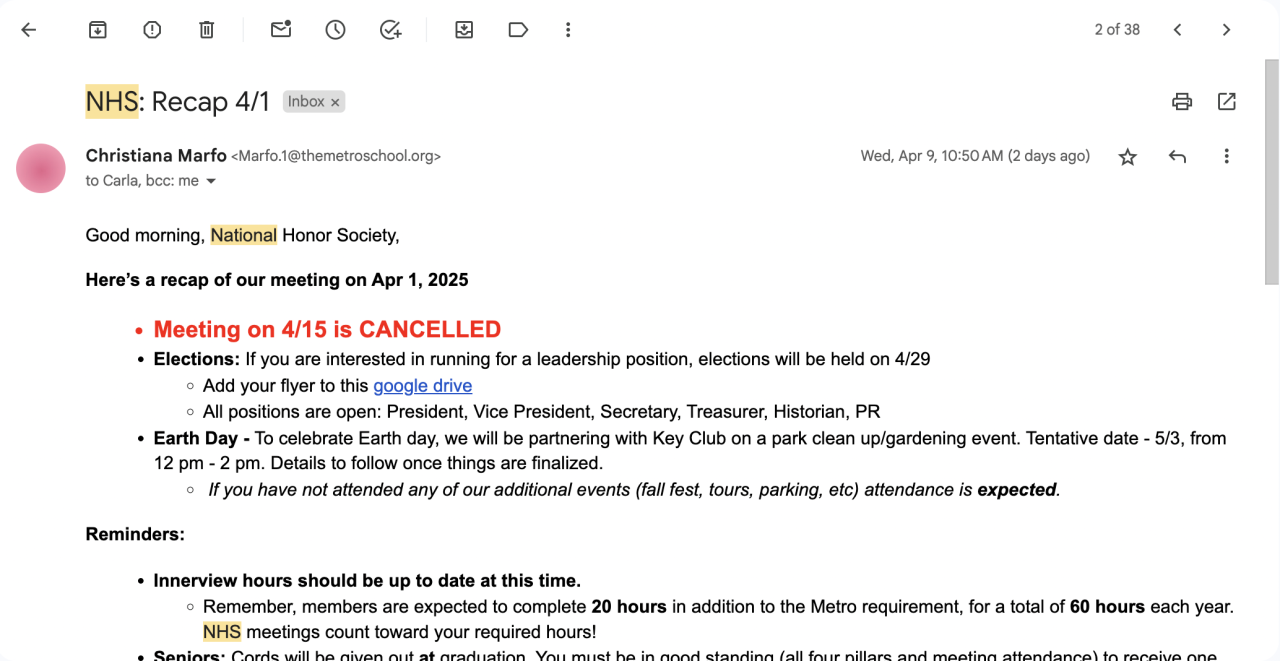Move this email to another folder
Image resolution: width=1280 pixels, height=661 pixels.
(x=464, y=30)
